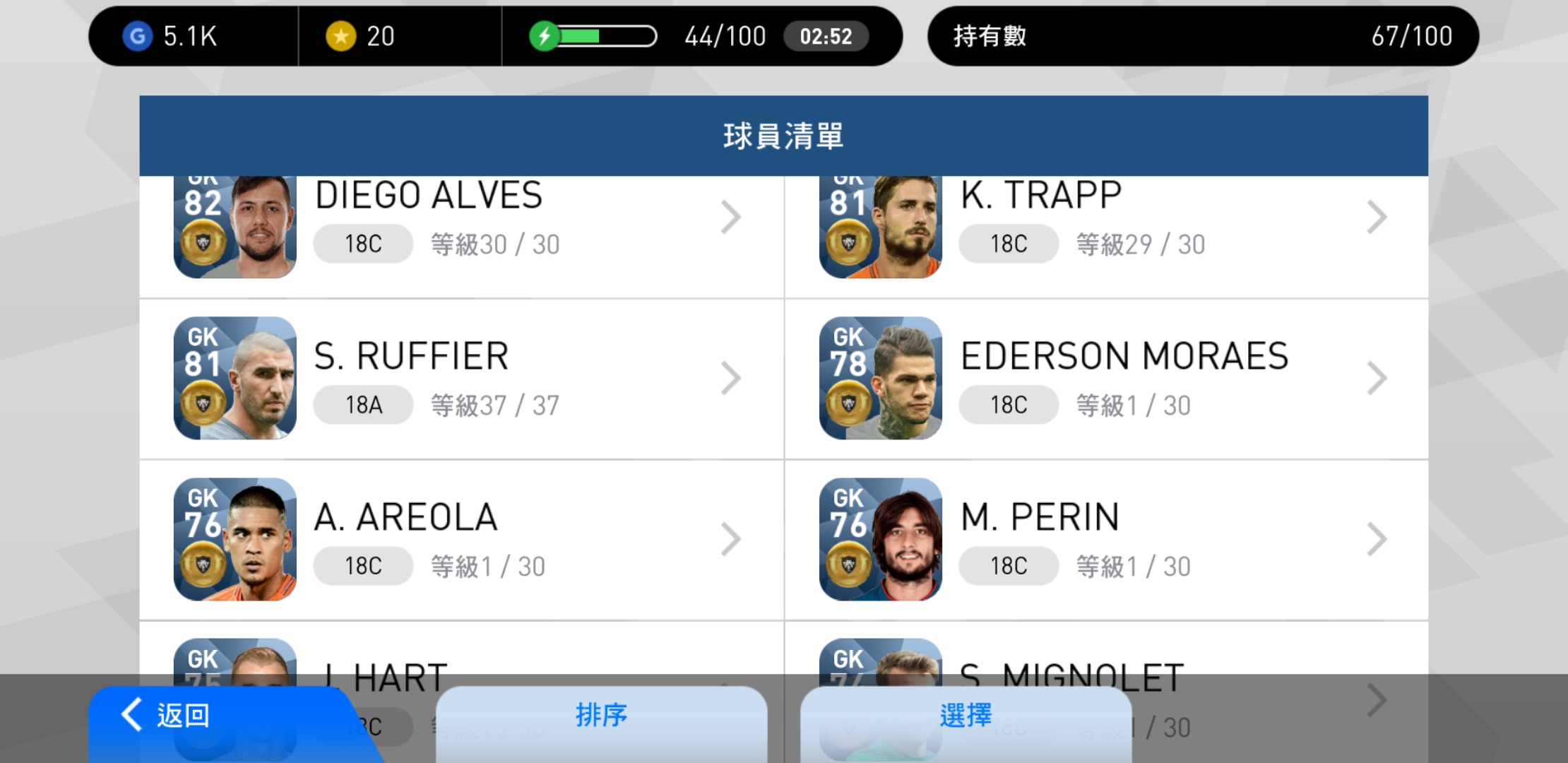Open K. Trapp player card portrait
Viewport: 1568px width, 763px height.
coord(881,227)
